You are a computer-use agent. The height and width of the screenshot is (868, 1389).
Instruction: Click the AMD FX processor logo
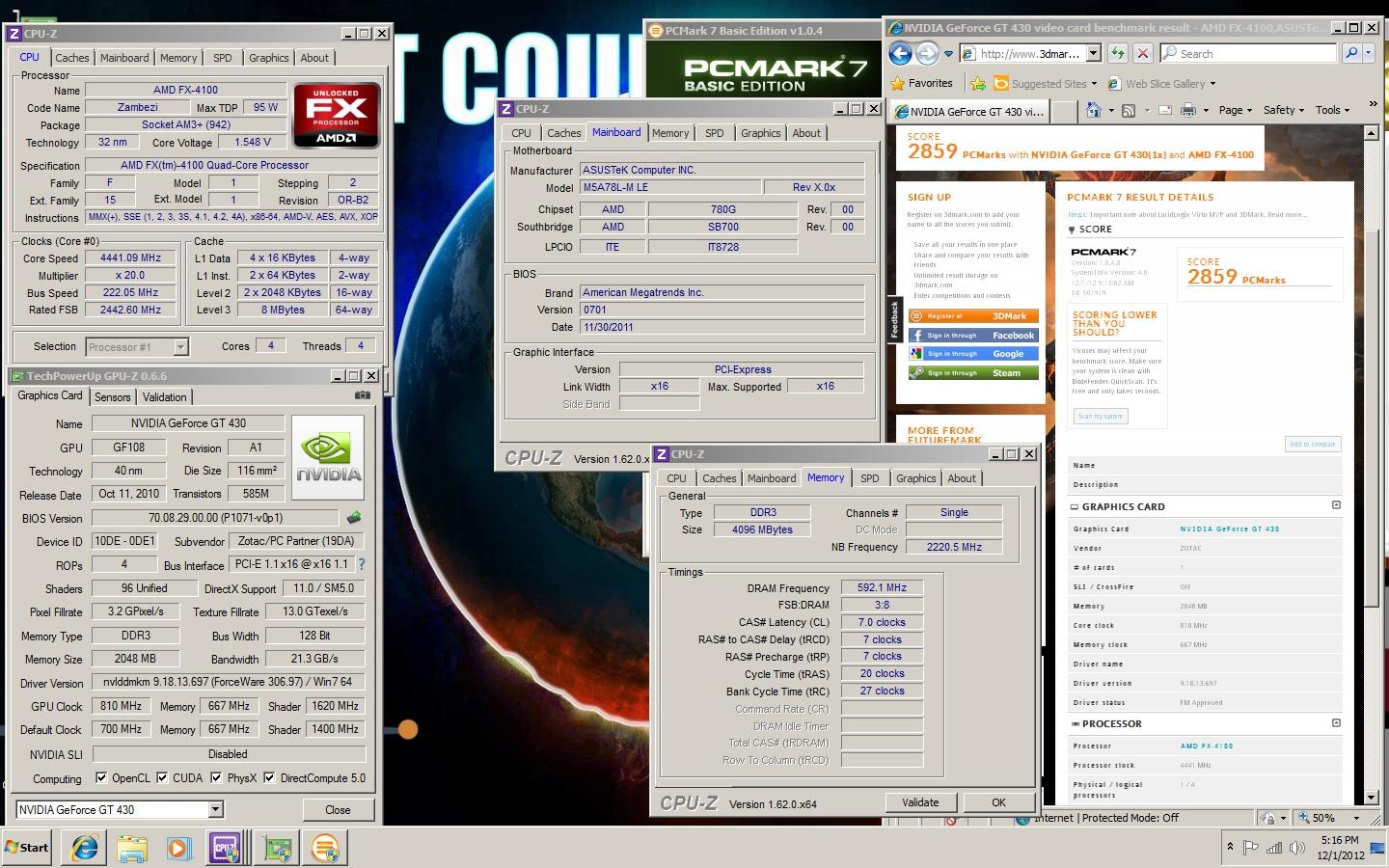(x=337, y=115)
